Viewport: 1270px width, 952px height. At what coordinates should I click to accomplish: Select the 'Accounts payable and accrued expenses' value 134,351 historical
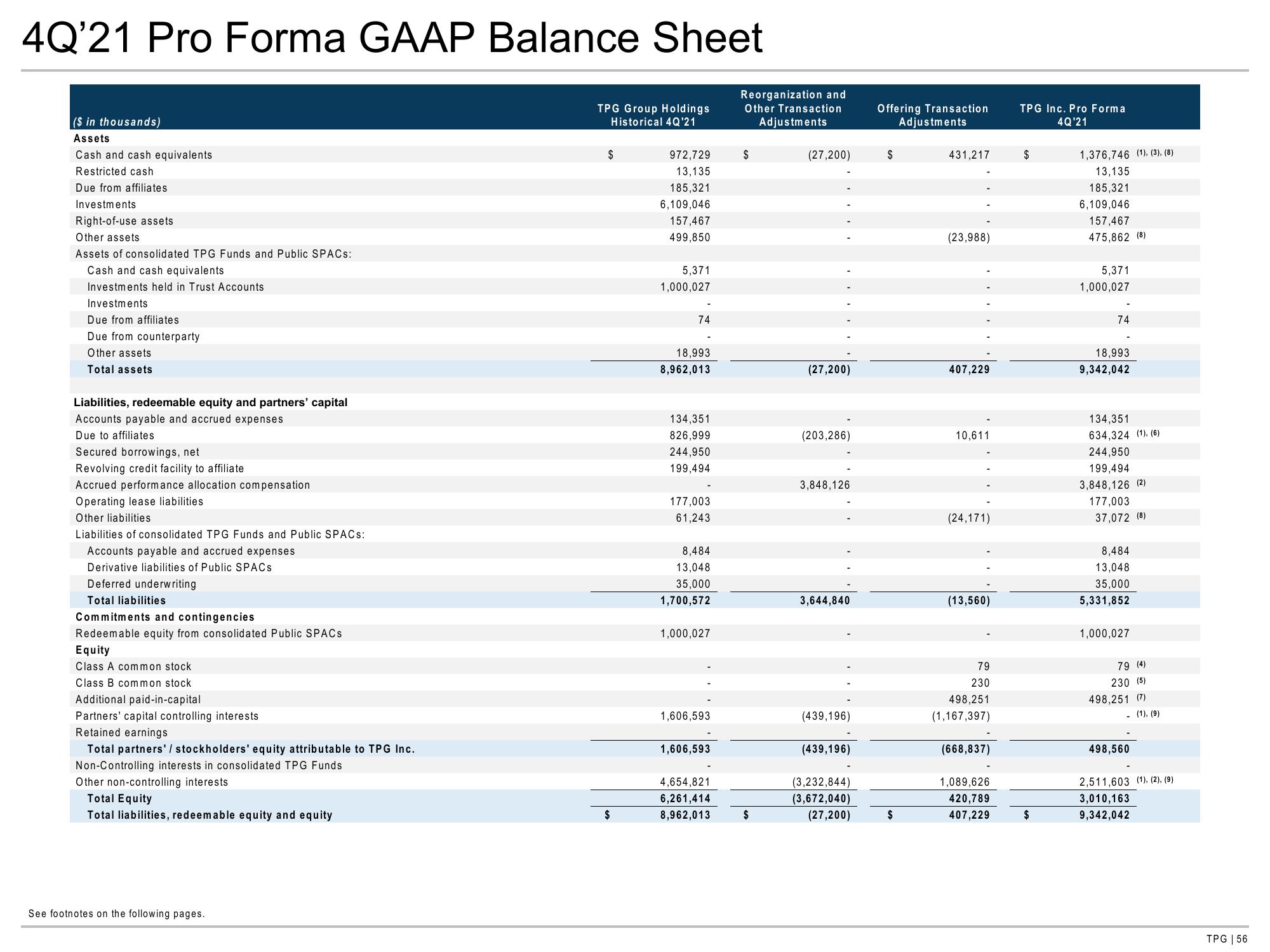[x=690, y=419]
